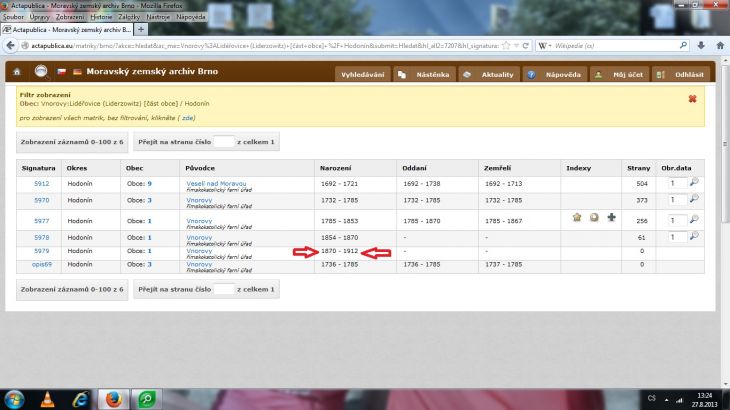Go to the archive home icon

coord(17,72)
